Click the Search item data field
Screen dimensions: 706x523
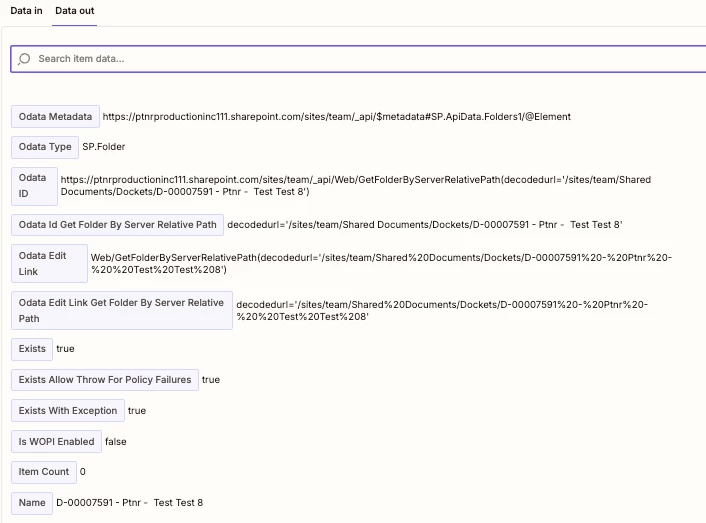tap(358, 59)
